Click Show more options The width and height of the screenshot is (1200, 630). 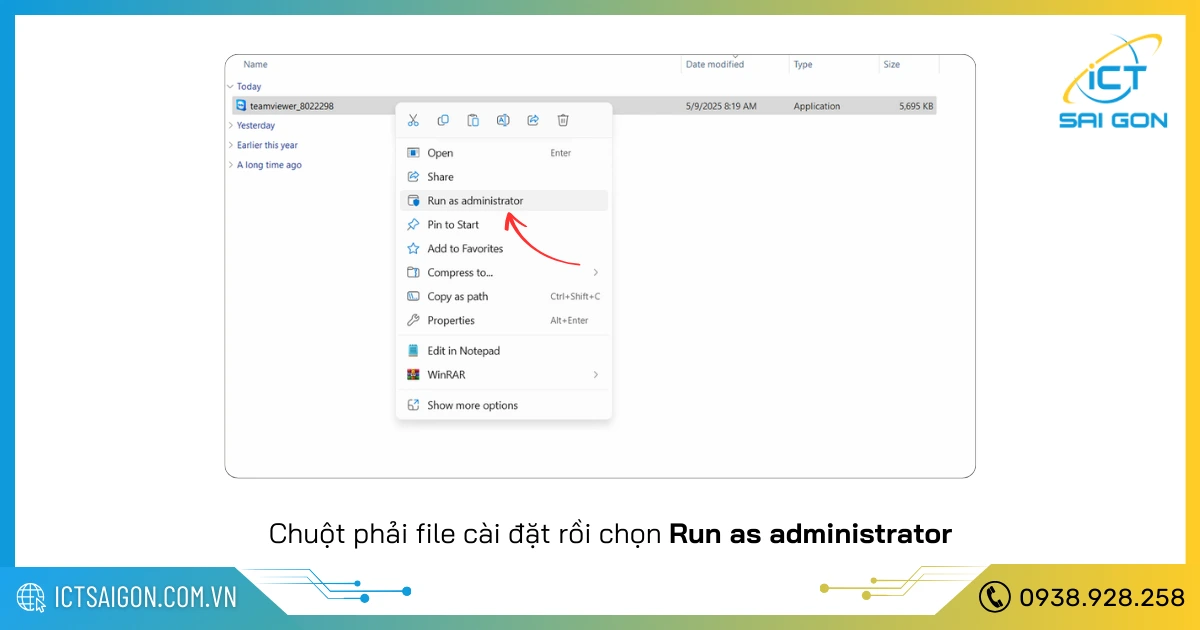pos(504,405)
